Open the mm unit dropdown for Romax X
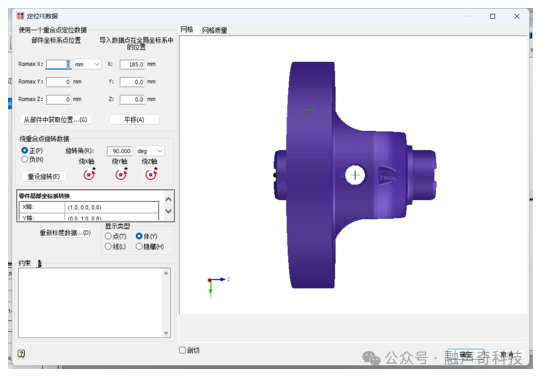 click(x=87, y=64)
